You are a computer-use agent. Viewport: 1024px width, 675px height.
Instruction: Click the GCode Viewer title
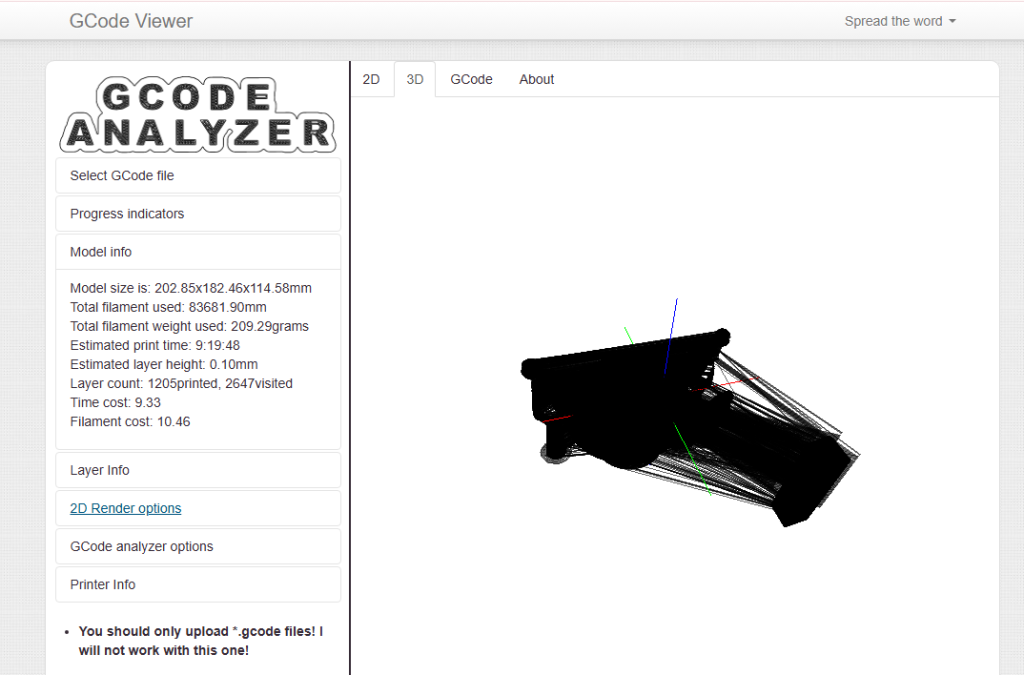131,20
